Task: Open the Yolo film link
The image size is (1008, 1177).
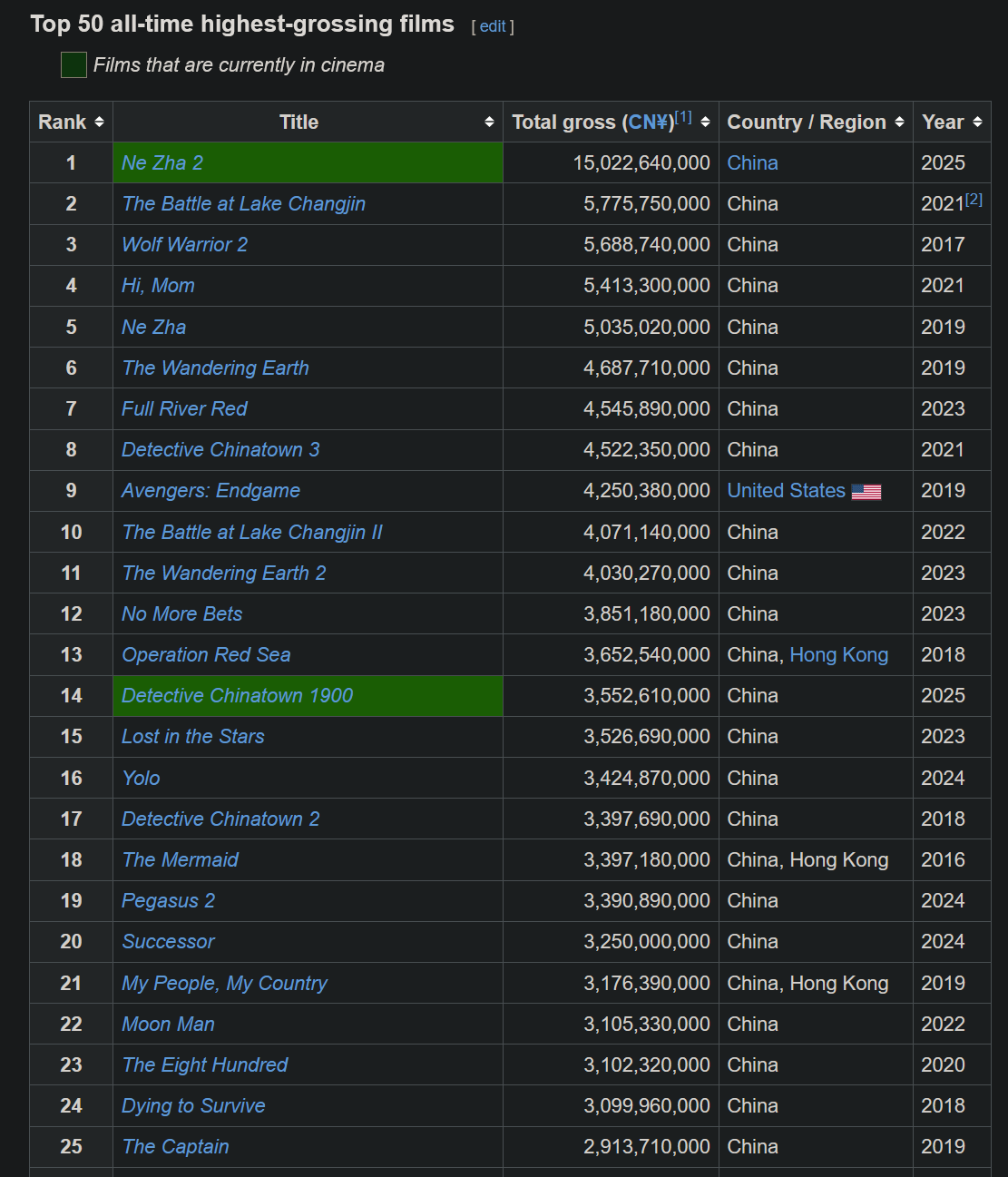Action: coord(141,779)
